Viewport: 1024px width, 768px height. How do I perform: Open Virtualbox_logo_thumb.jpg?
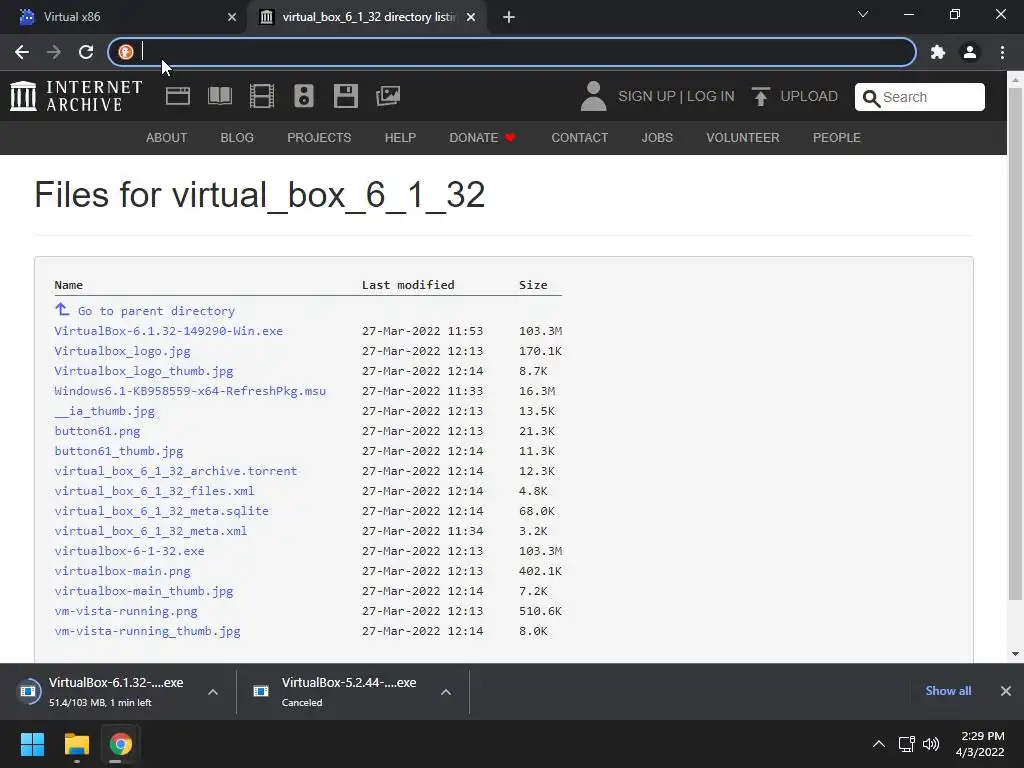144,371
